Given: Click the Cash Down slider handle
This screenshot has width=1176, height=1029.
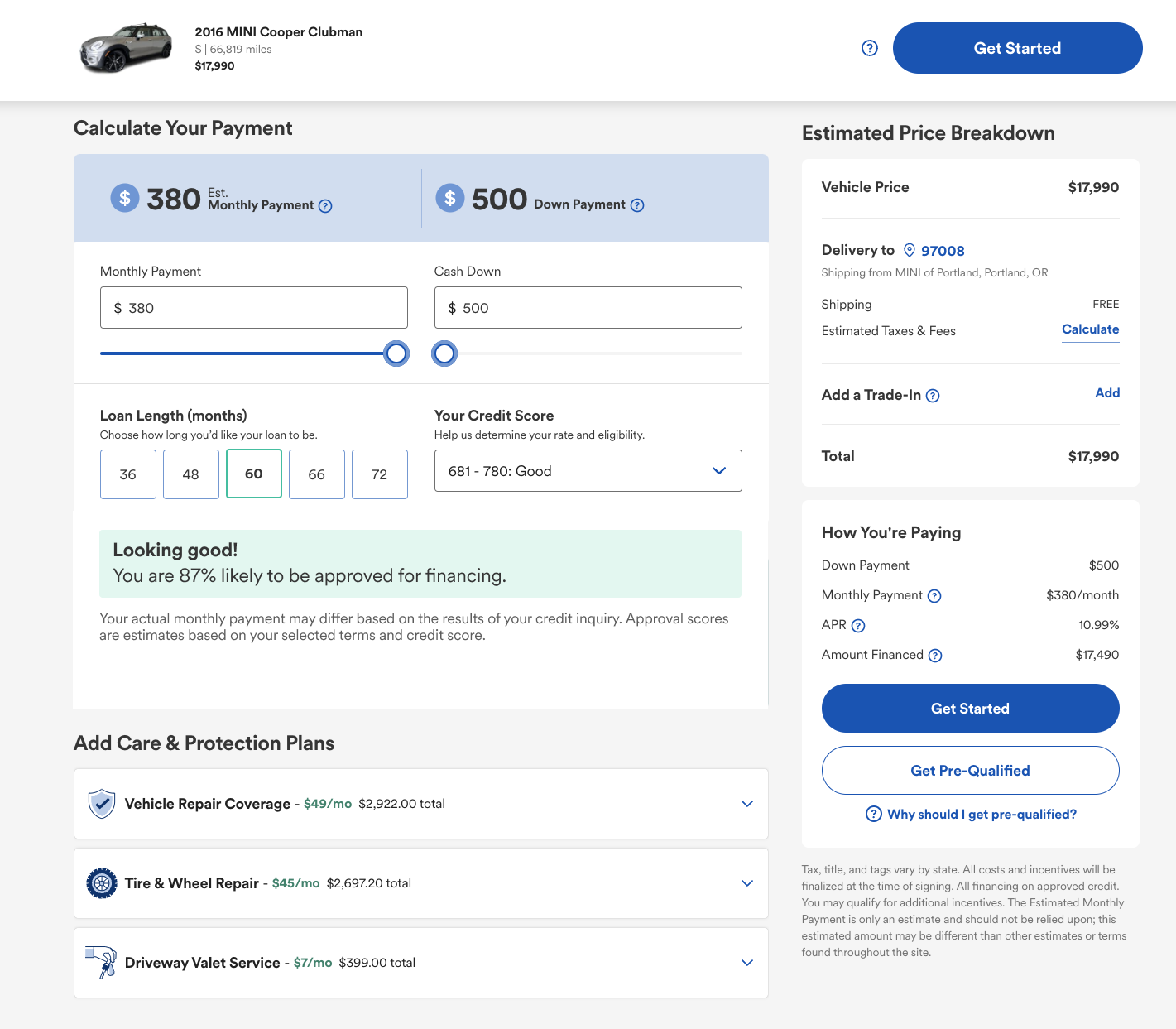Looking at the screenshot, I should (x=444, y=353).
